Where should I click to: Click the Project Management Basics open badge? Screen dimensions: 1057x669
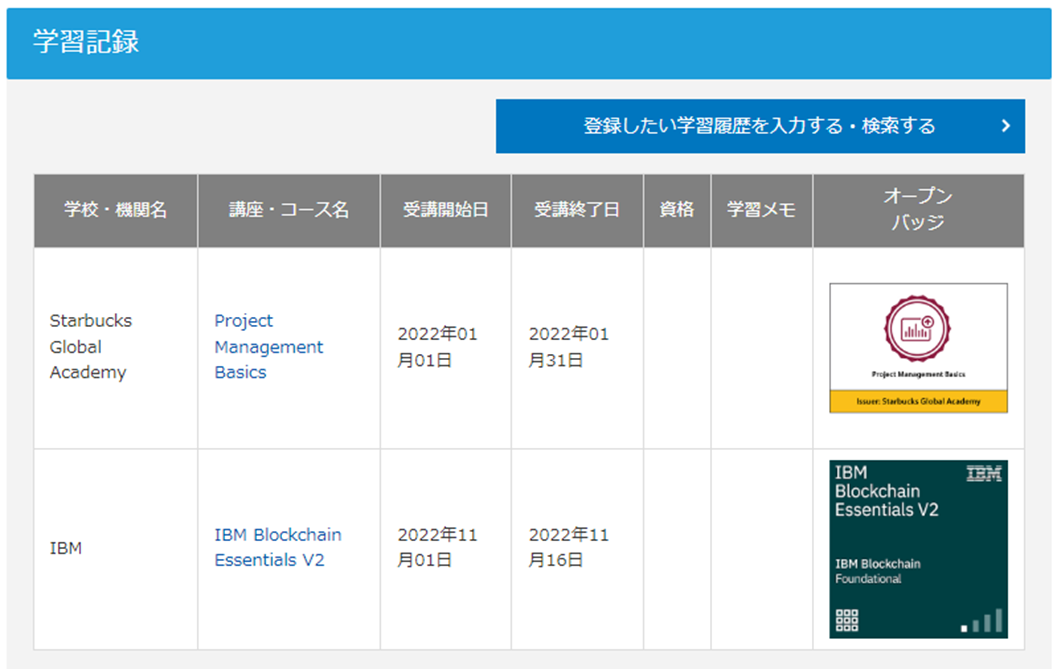(x=918, y=348)
